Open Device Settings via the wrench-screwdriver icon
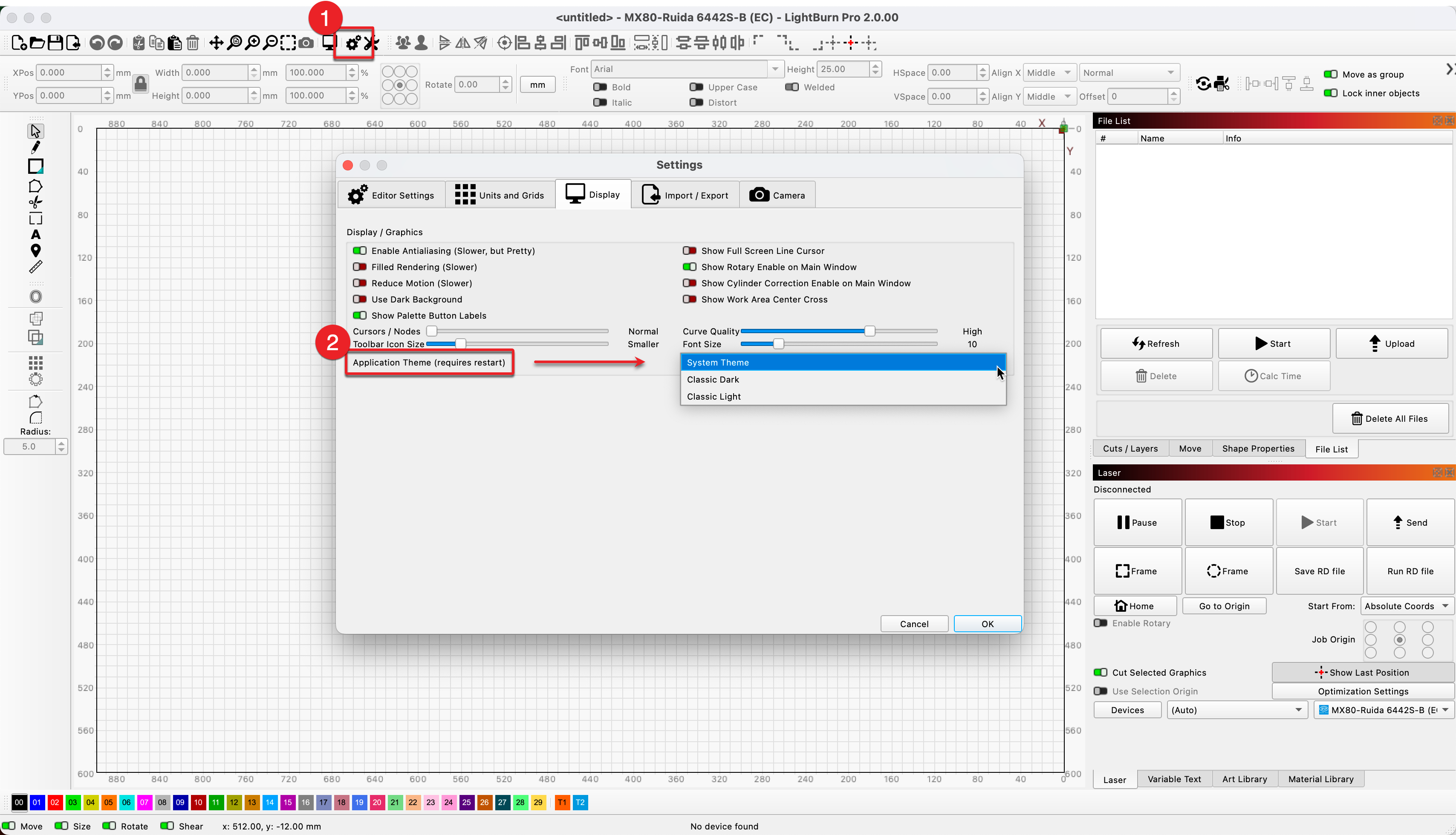Viewport: 1456px width, 835px height. click(371, 43)
